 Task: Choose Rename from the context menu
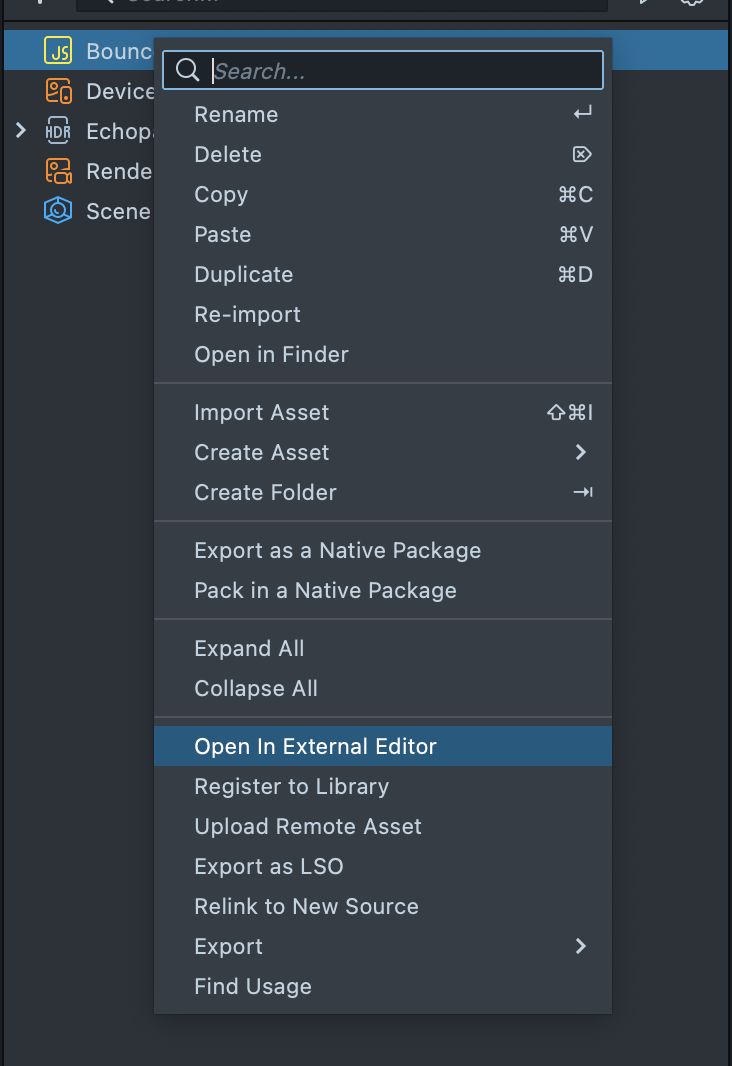pos(236,114)
